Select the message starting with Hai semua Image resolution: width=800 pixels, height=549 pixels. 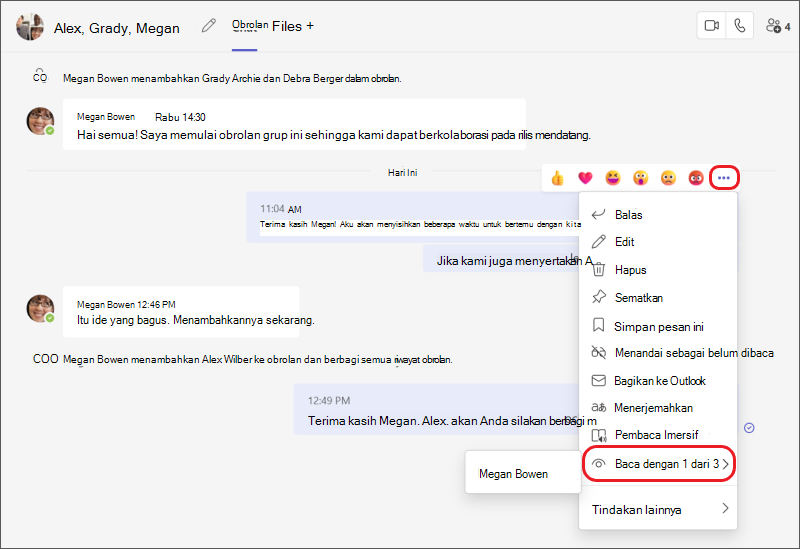coord(294,124)
